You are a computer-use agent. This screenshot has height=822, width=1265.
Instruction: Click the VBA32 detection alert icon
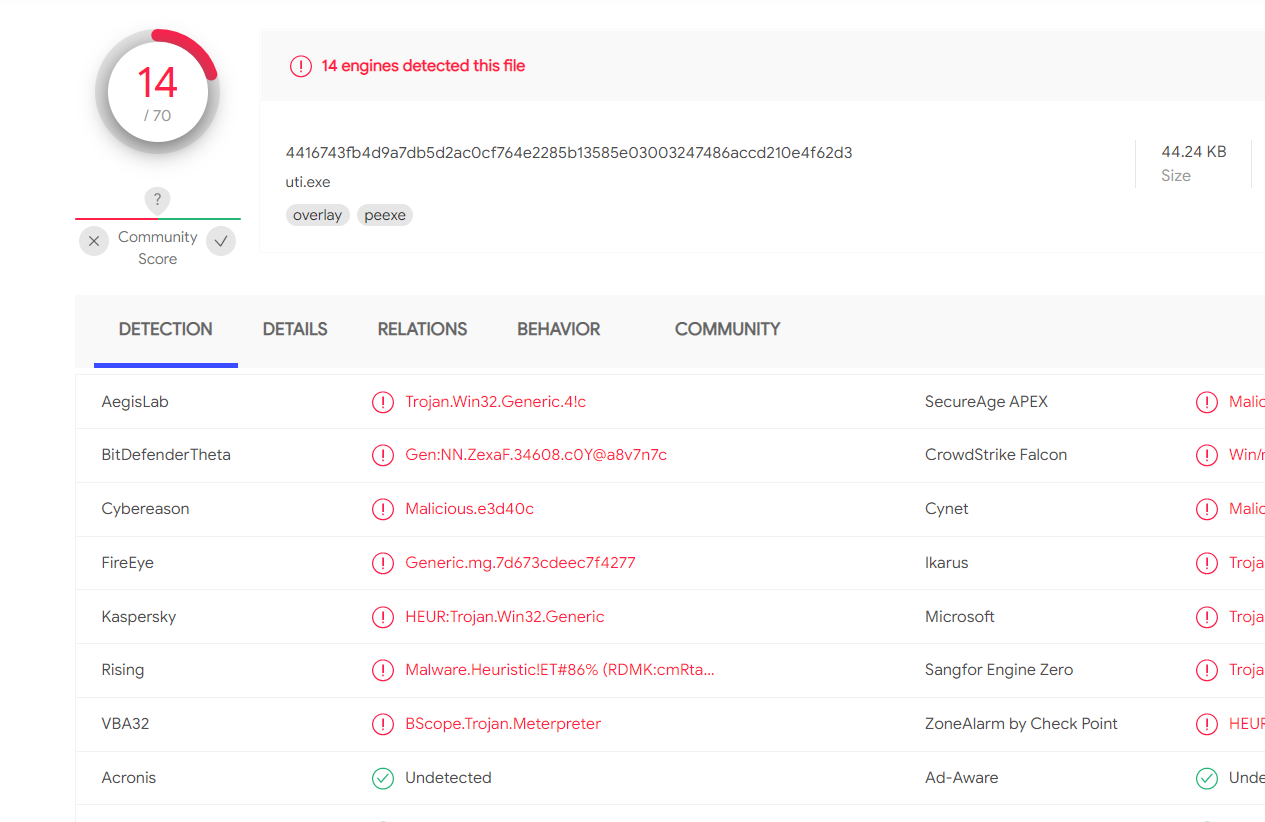[x=383, y=724]
